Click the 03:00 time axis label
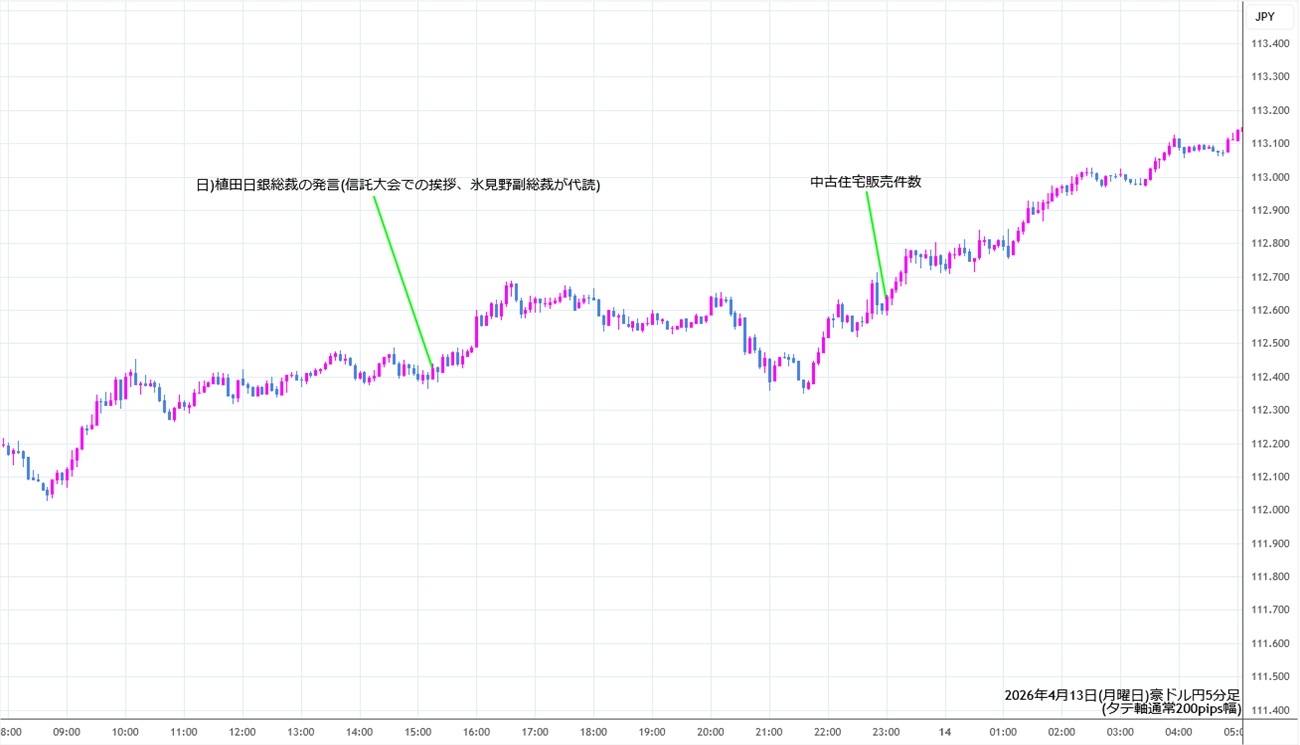1300x745 pixels. point(1120,732)
